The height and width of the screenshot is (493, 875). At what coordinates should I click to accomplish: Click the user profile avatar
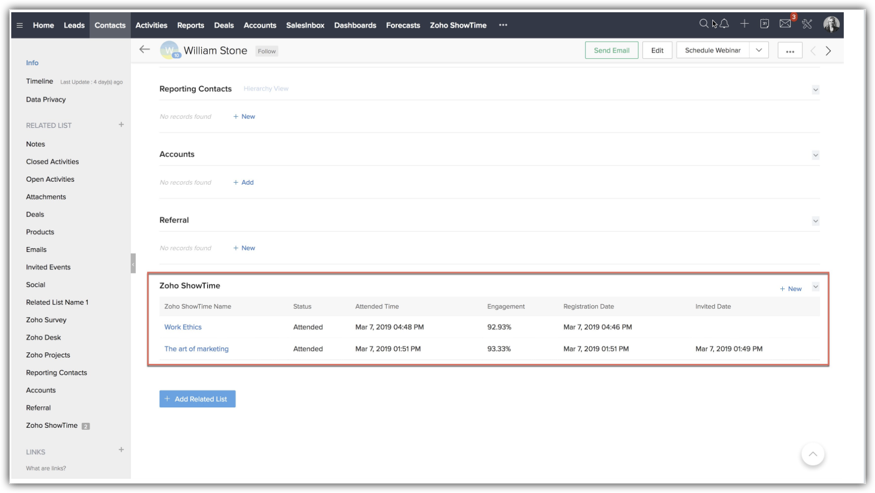click(831, 24)
